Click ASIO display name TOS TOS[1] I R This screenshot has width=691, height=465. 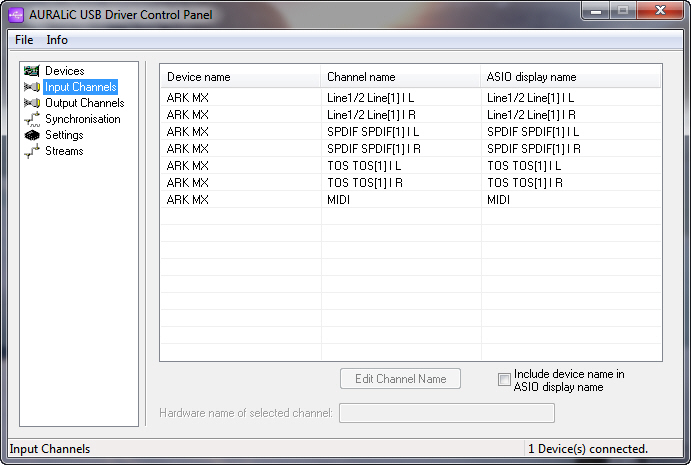[525, 183]
